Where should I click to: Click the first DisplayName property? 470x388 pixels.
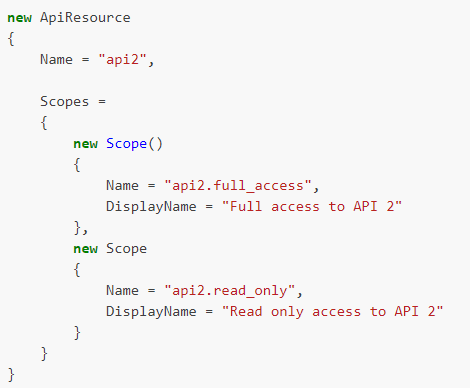(151, 207)
